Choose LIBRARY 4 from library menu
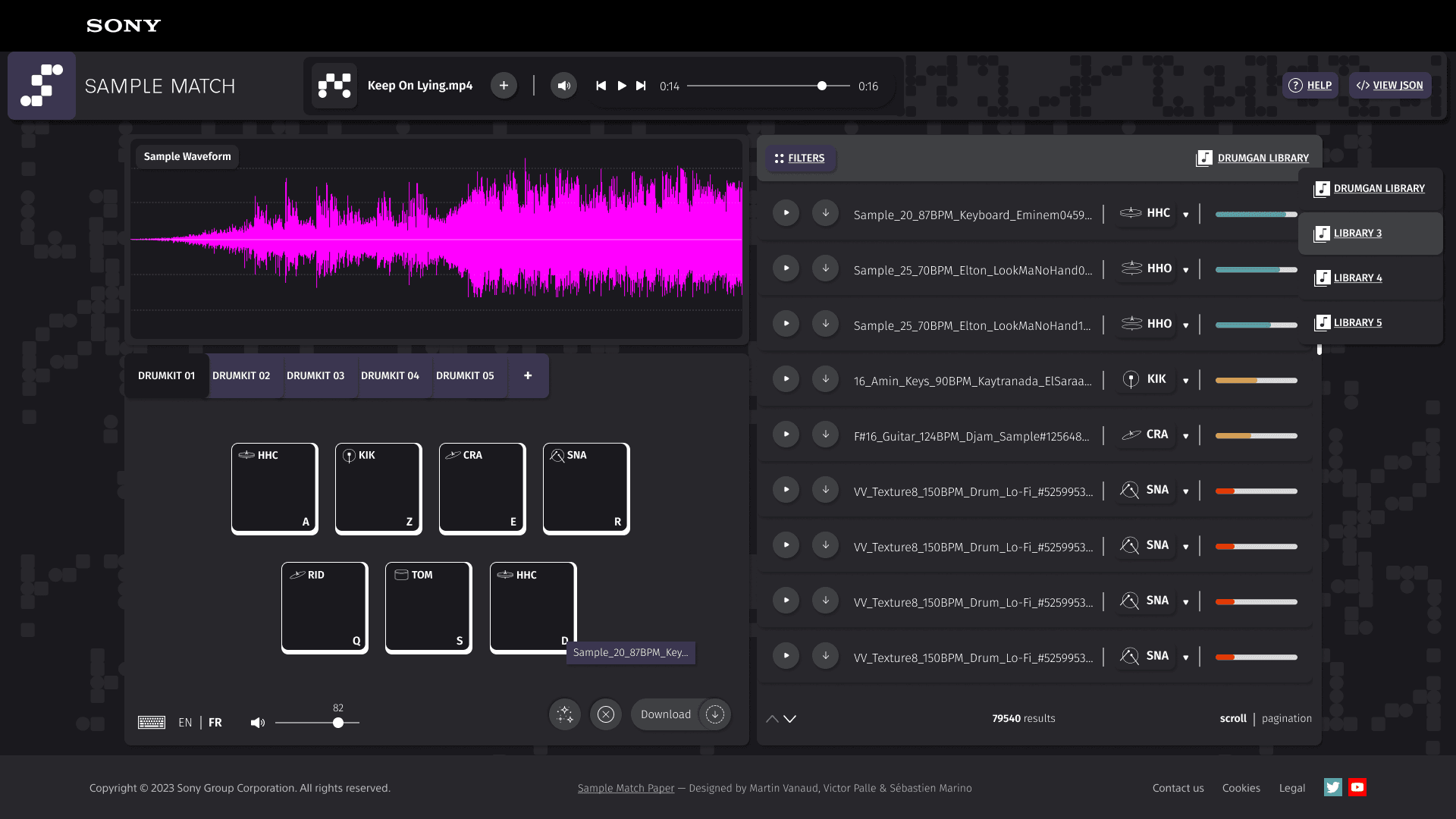This screenshot has height=819, width=1456. pos(1357,278)
